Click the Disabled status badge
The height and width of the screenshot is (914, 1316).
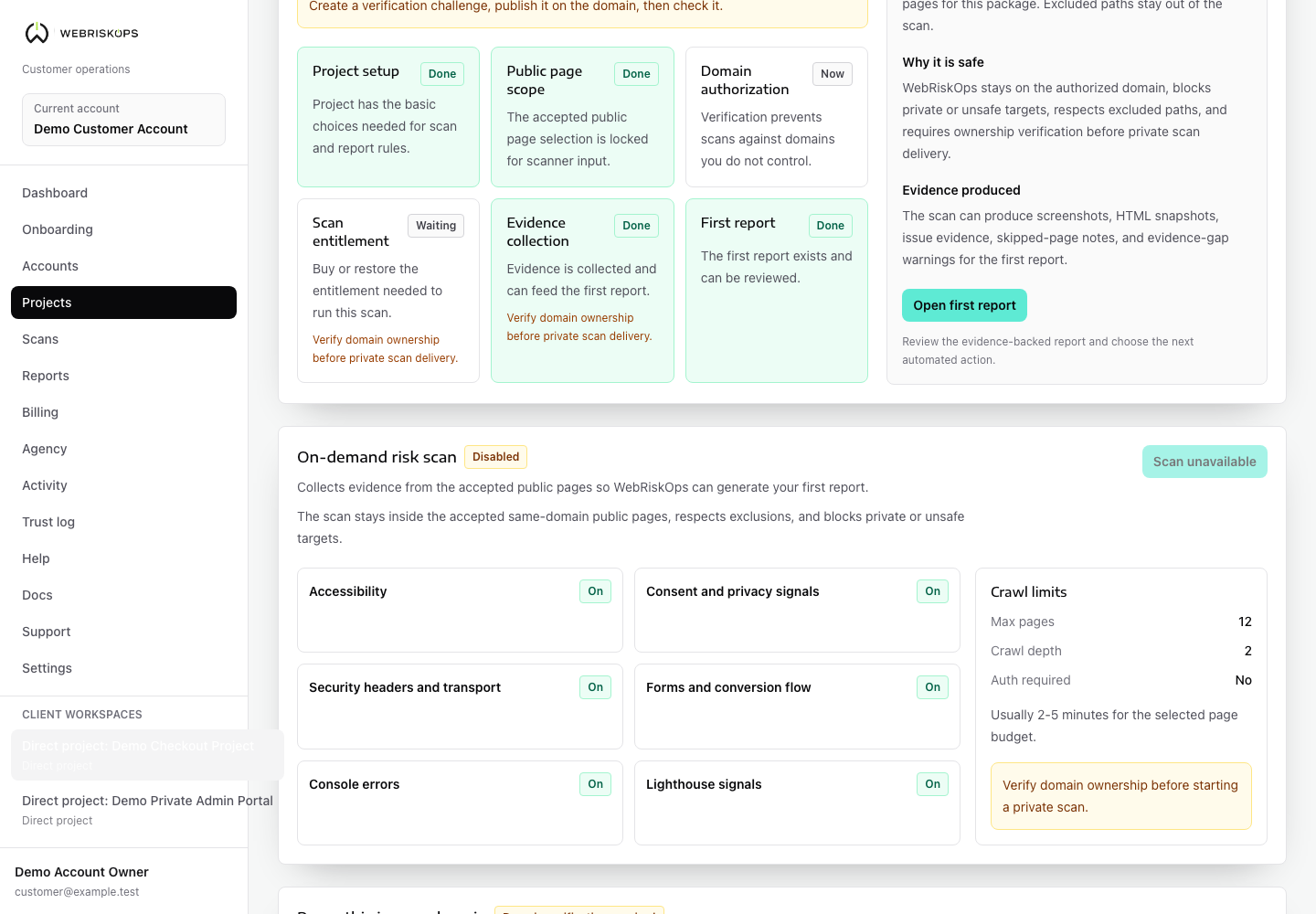point(495,457)
